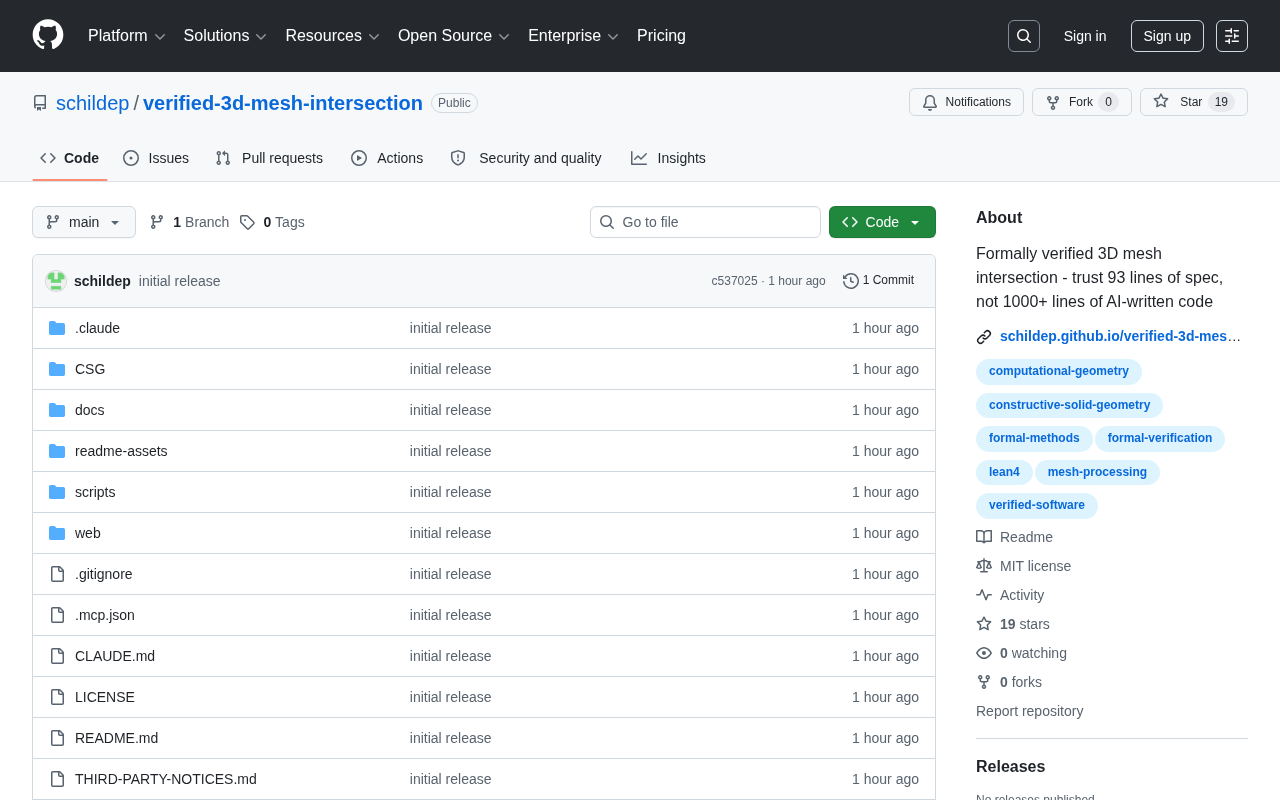Image resolution: width=1280 pixels, height=800 pixels.
Task: Click the .mcp.json file icon
Action: pos(57,615)
